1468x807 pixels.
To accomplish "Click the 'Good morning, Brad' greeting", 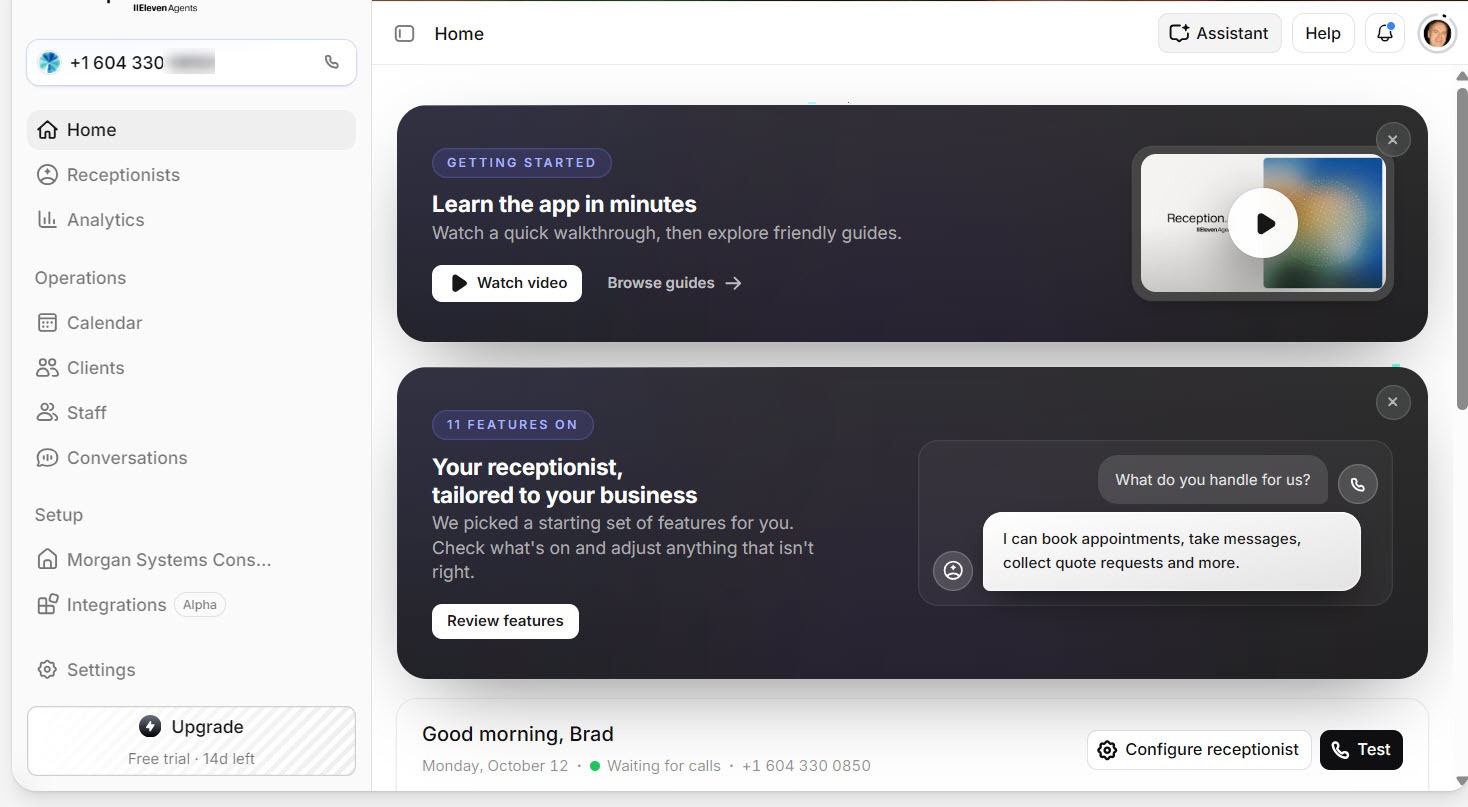I will click(518, 734).
